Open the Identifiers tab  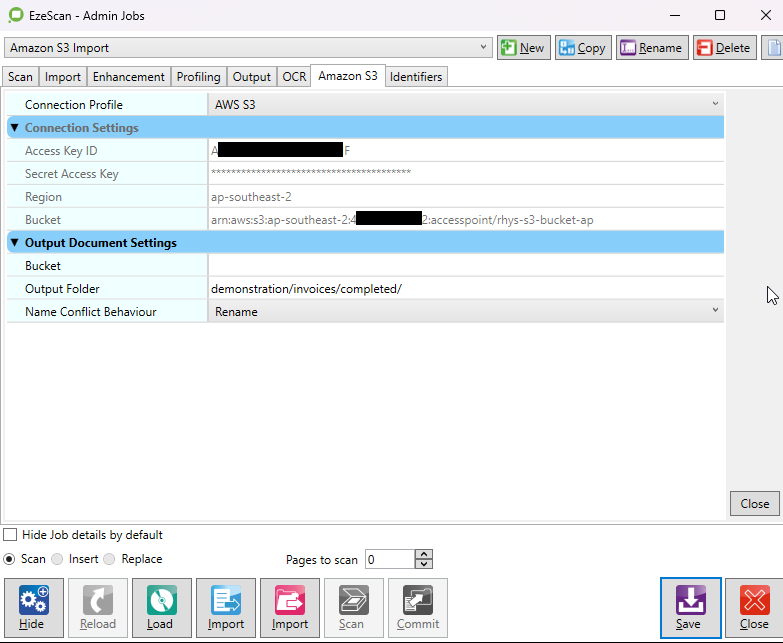point(416,77)
